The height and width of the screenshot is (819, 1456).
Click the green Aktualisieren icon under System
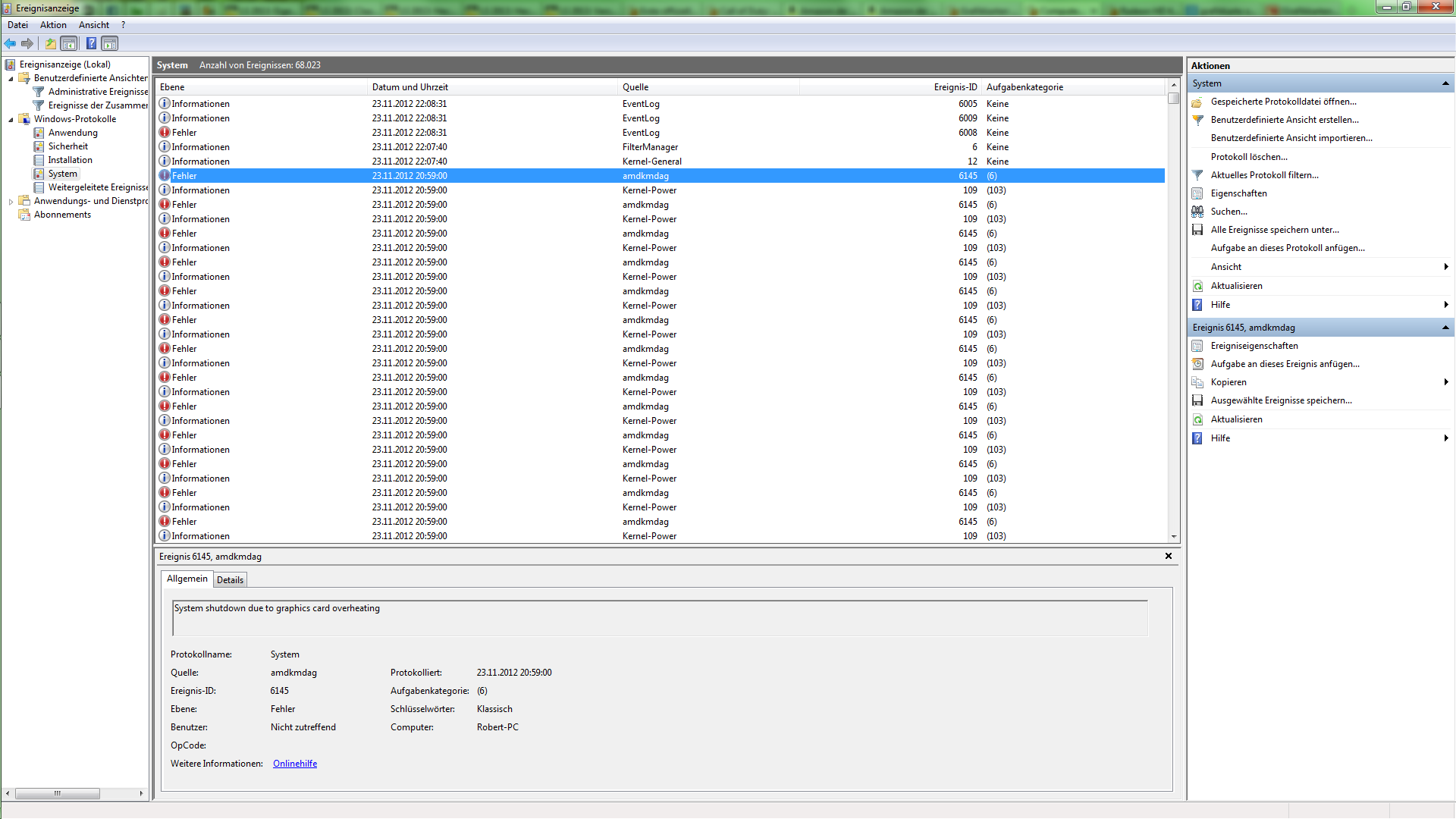point(1197,286)
